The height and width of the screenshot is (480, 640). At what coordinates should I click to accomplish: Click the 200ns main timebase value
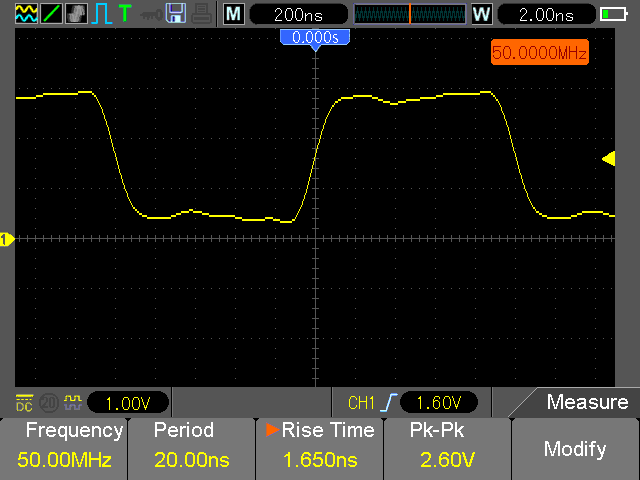click(298, 15)
